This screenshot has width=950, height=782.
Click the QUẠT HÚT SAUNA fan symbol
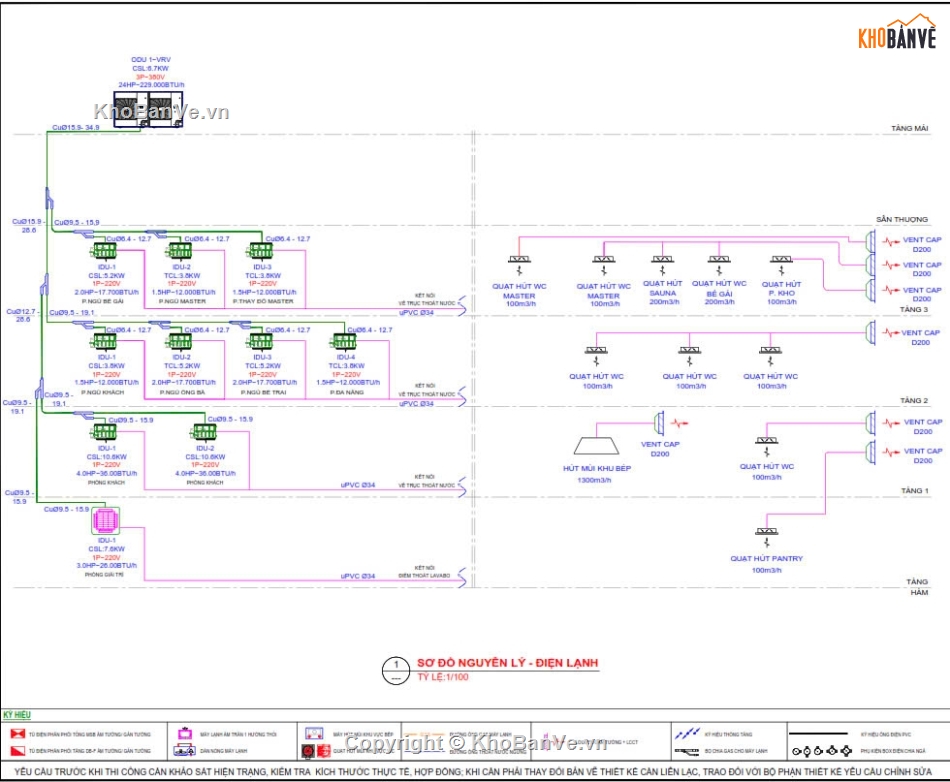pos(662,263)
